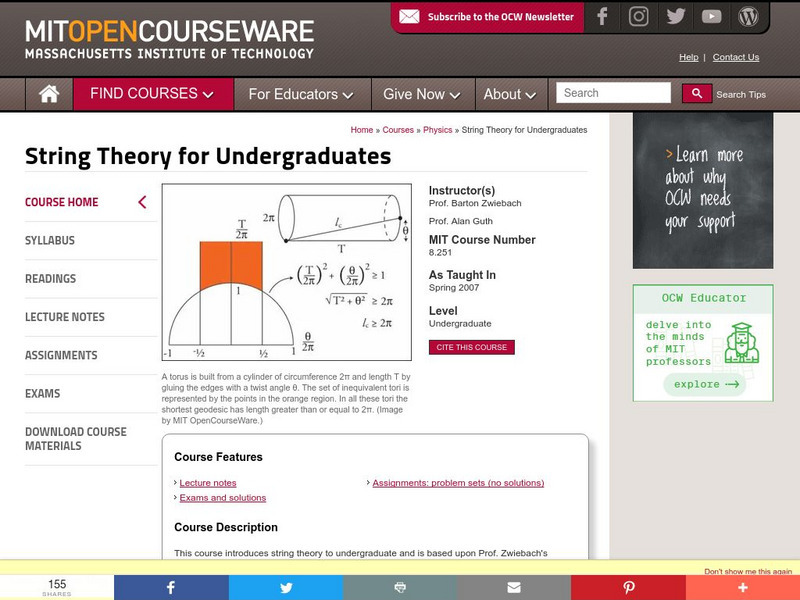
Task: Click into the Search text field
Action: [x=613, y=93]
